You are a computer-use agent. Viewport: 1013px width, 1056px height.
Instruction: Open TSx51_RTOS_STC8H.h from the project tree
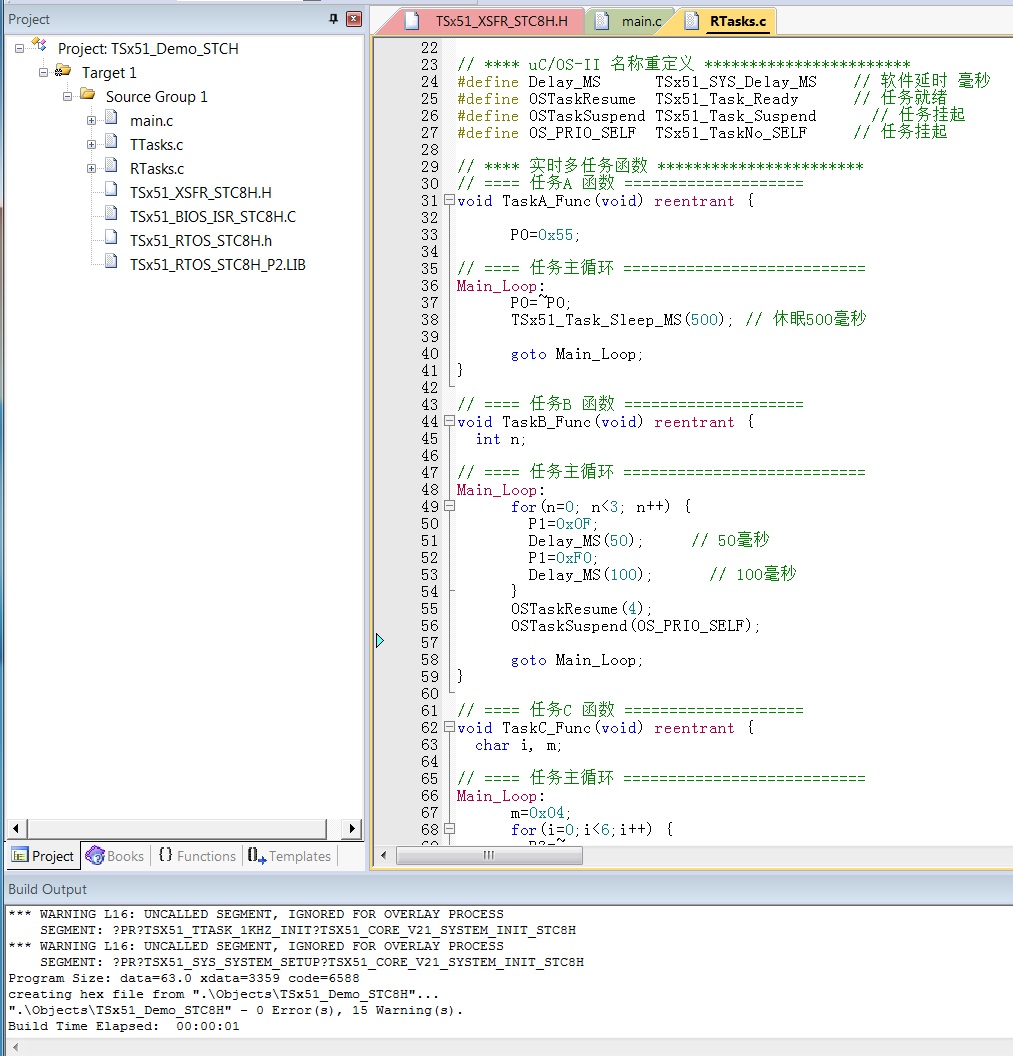(200, 240)
